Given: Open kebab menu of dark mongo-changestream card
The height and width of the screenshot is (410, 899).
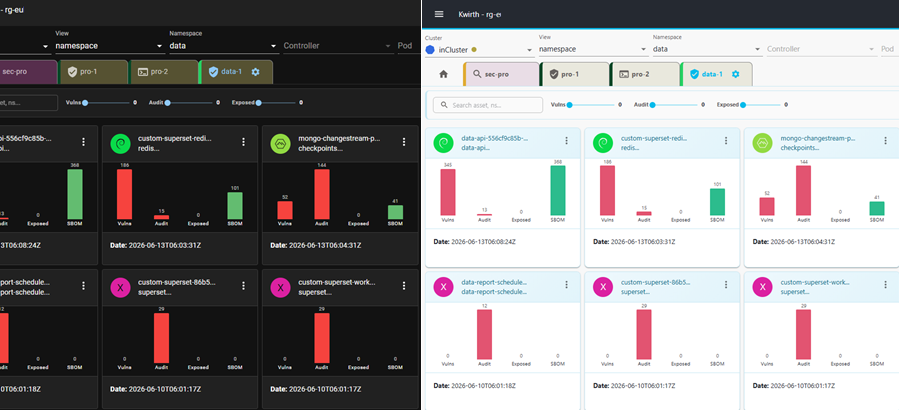Looking at the screenshot, I should point(404,142).
